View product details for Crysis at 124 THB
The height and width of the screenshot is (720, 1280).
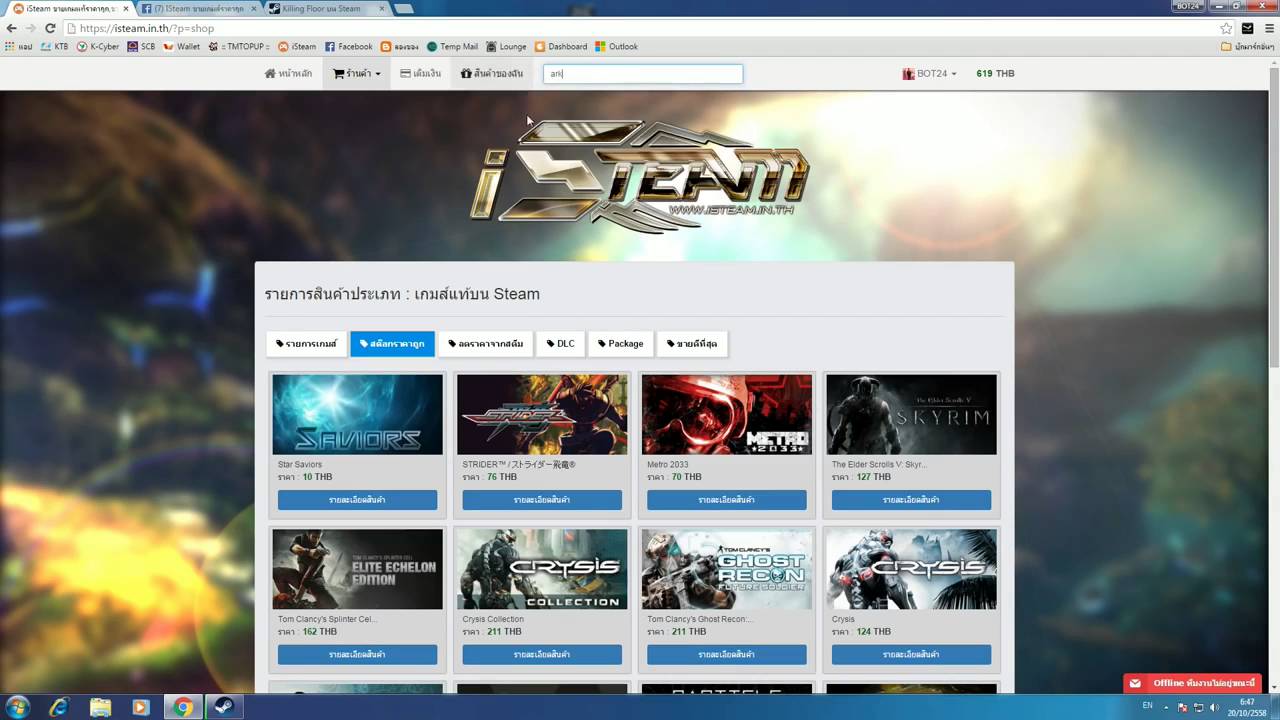click(x=911, y=655)
